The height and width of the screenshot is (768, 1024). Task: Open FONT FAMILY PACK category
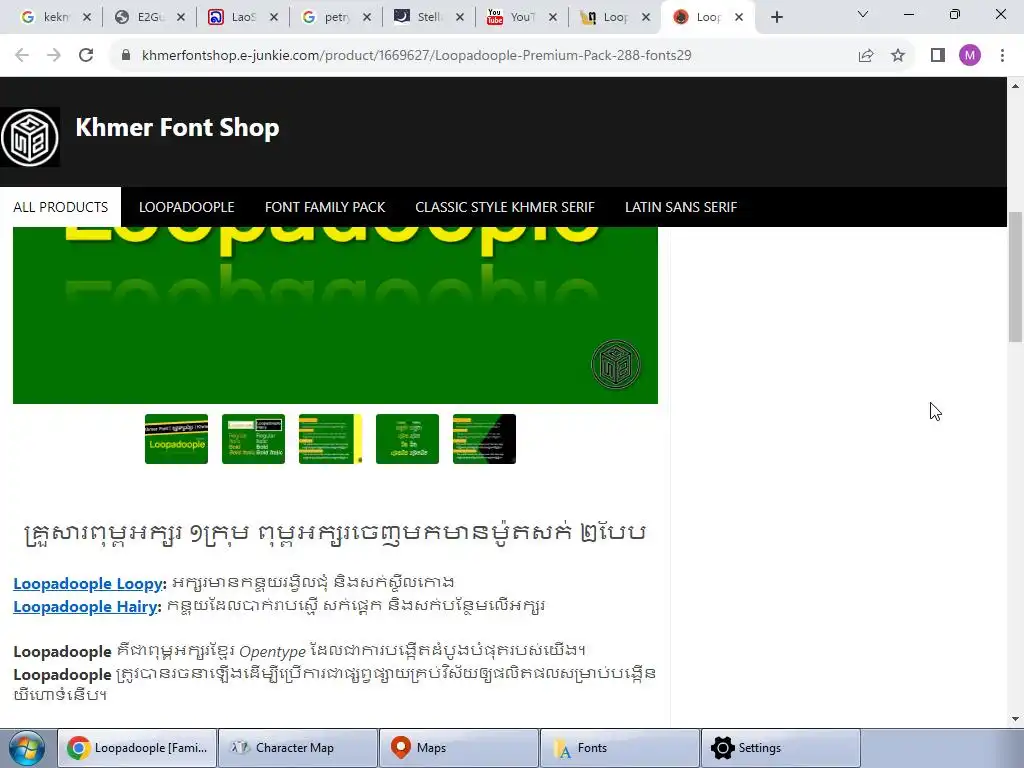pos(325,207)
